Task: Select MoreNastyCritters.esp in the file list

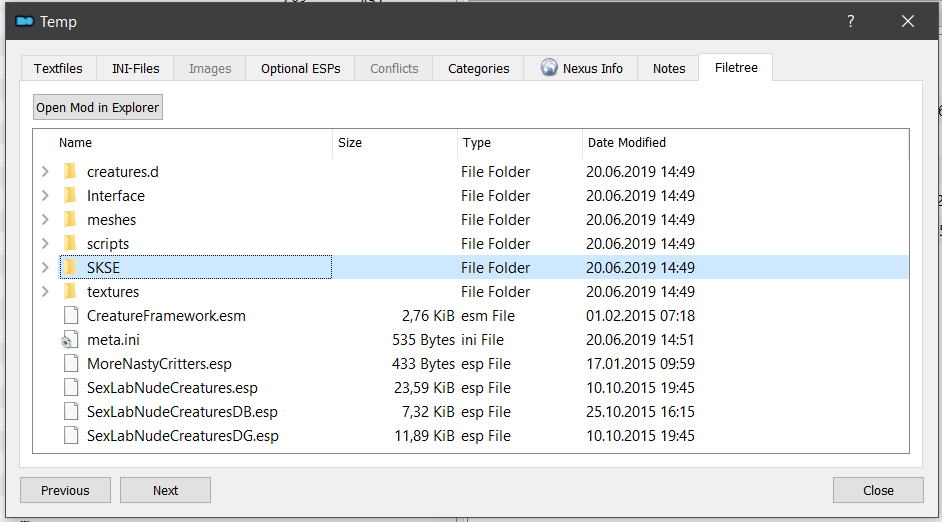Action: coord(159,364)
